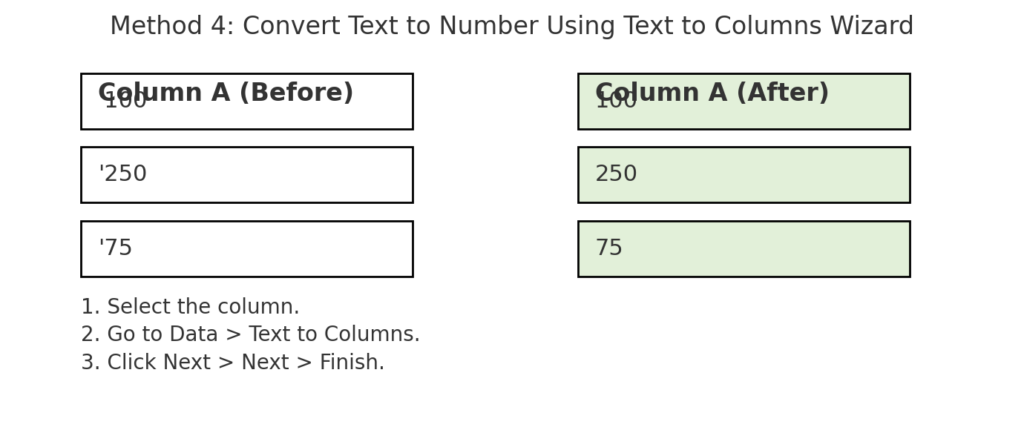This screenshot has height=430, width=1024.
Task: Click the Method 4 title heading
Action: pyautogui.click(x=511, y=26)
